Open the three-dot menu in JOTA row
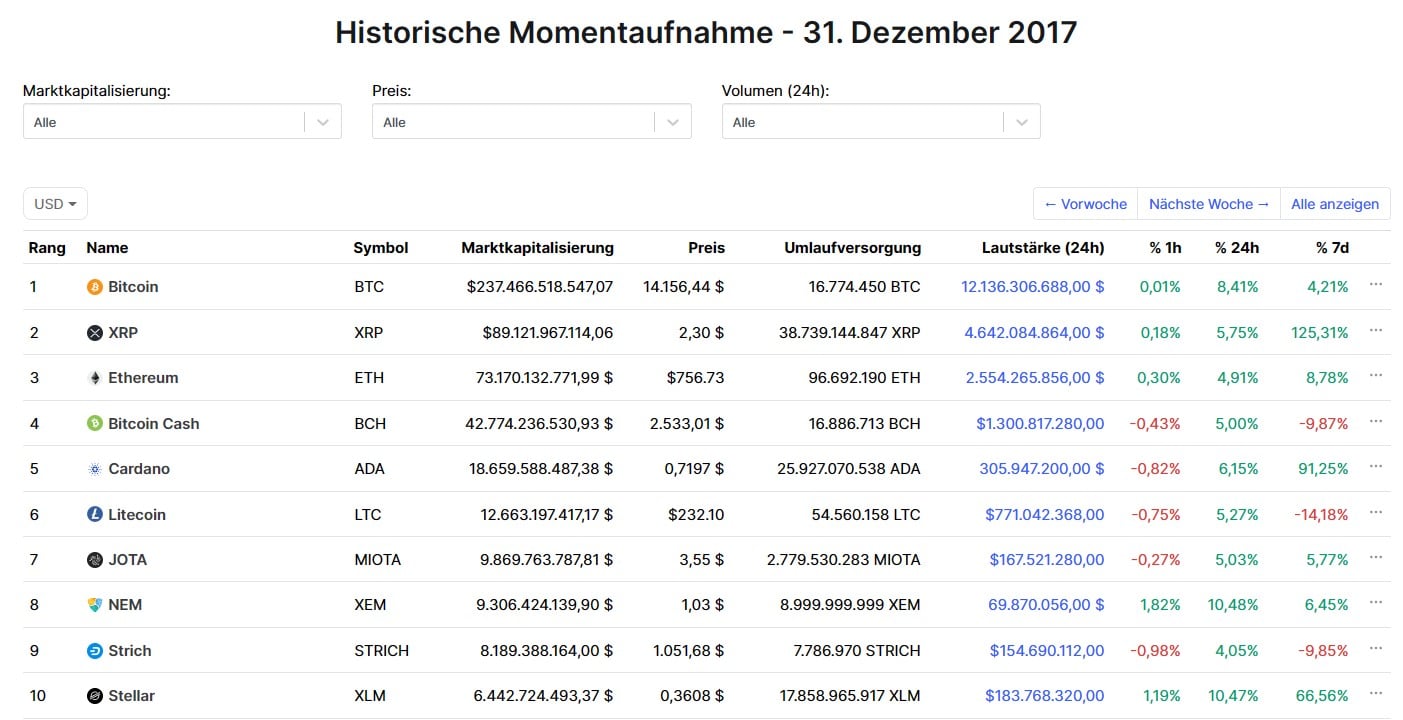 [1376, 557]
